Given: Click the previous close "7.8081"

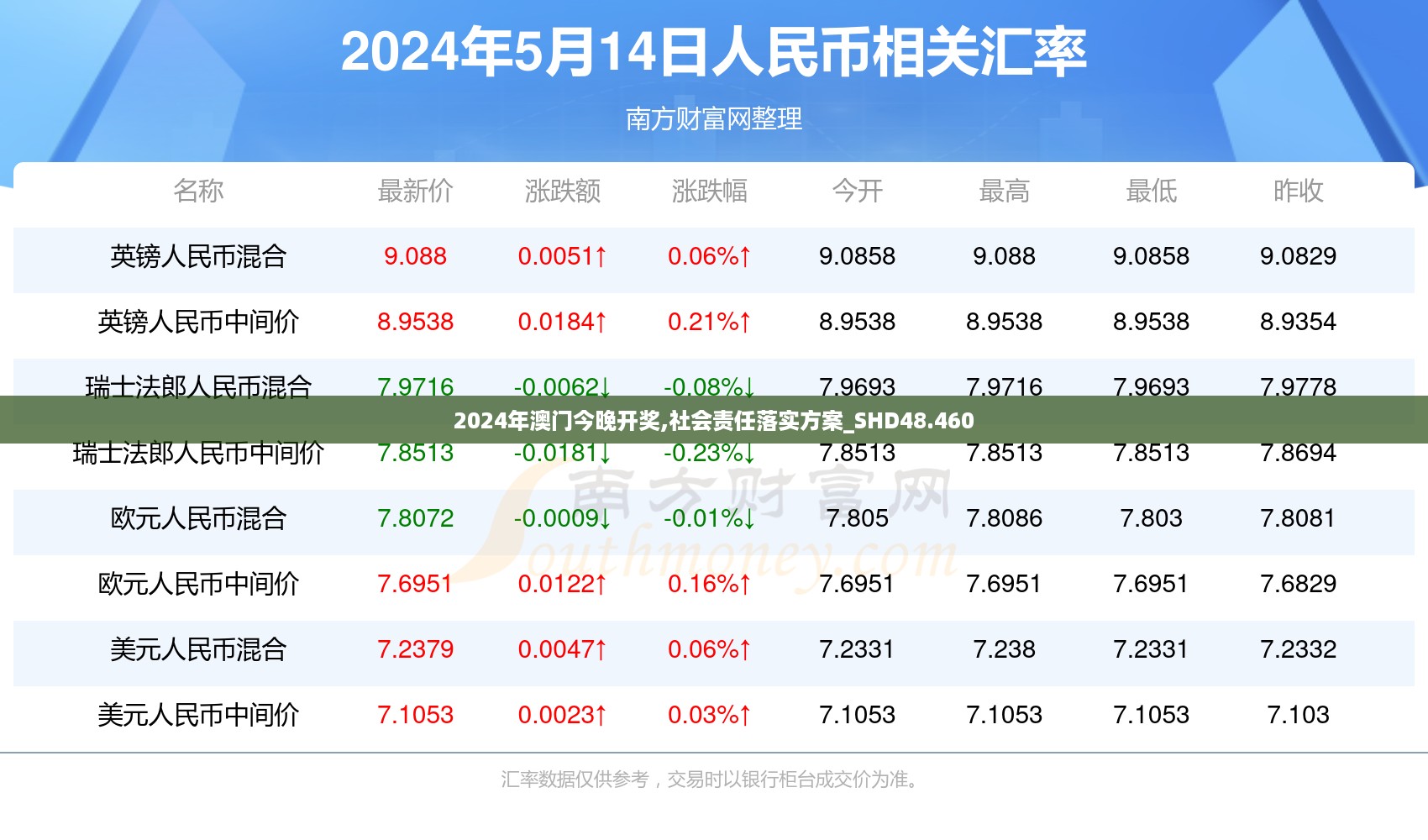Looking at the screenshot, I should [x=1298, y=518].
